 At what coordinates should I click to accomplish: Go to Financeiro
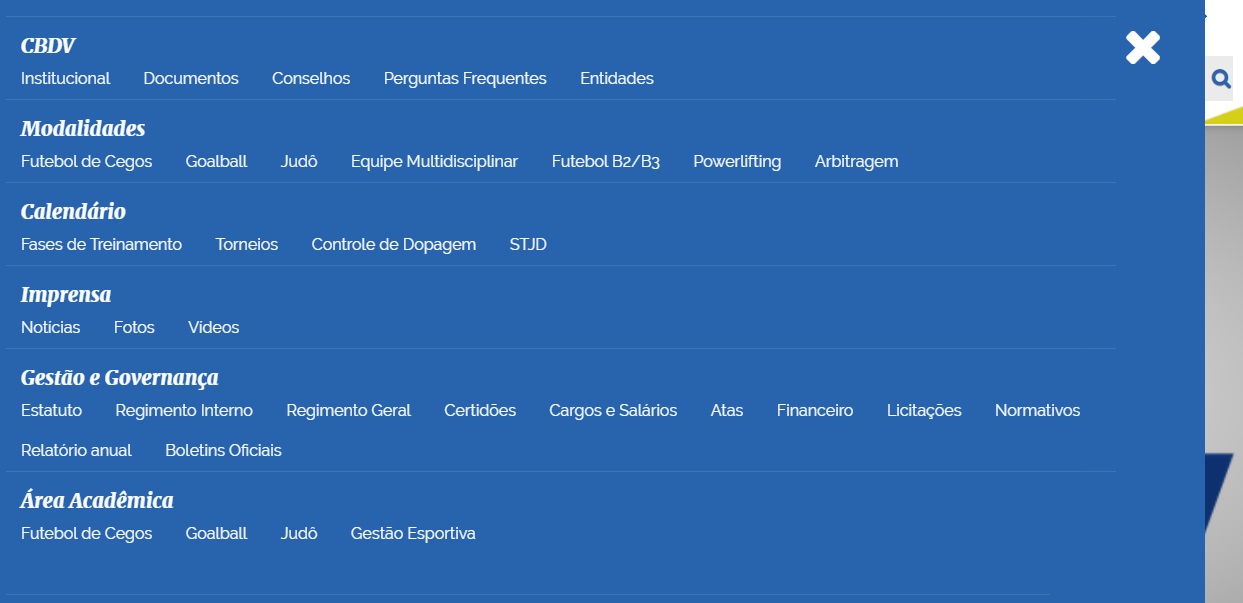point(815,410)
